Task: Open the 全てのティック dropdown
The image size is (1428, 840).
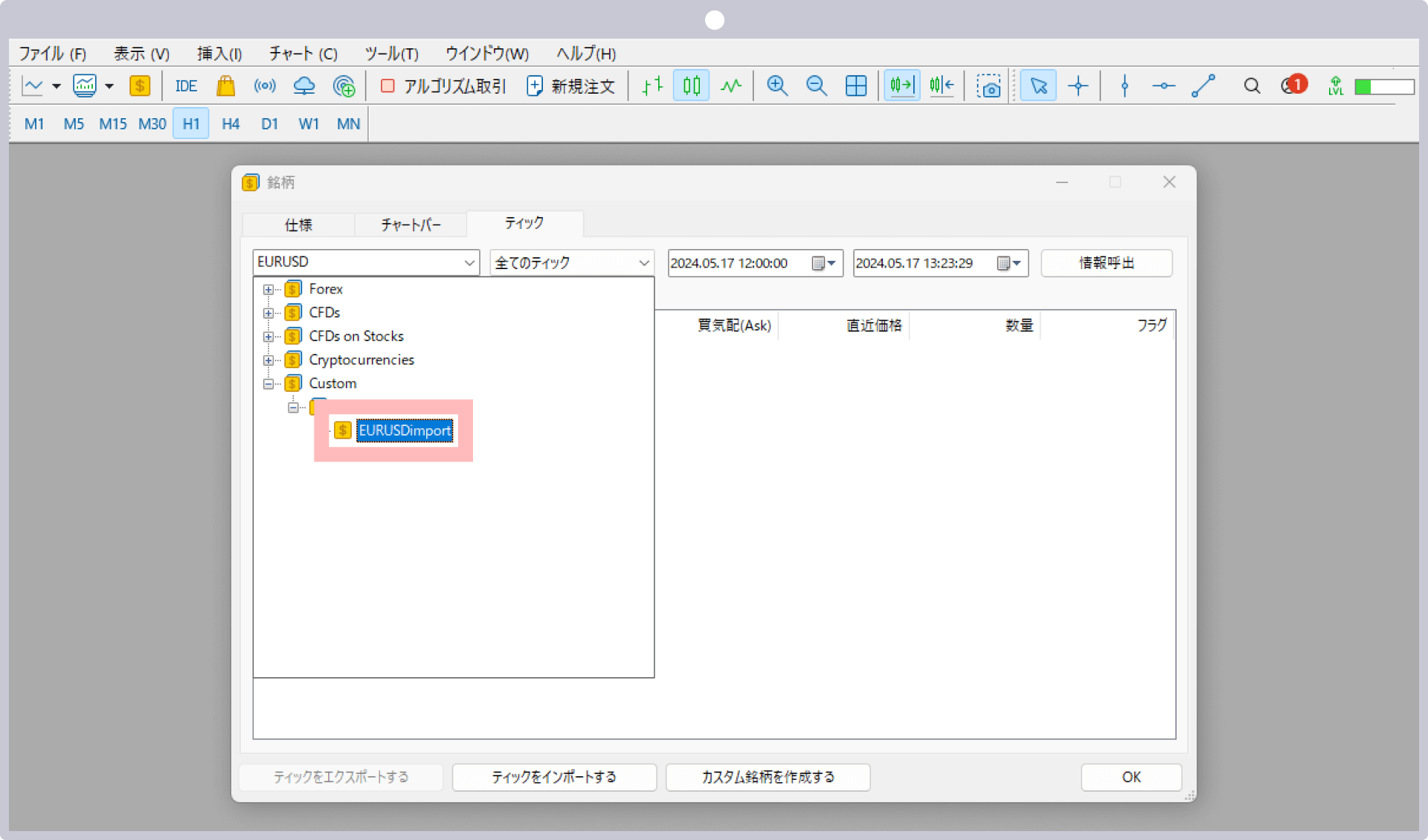Action: pos(572,263)
